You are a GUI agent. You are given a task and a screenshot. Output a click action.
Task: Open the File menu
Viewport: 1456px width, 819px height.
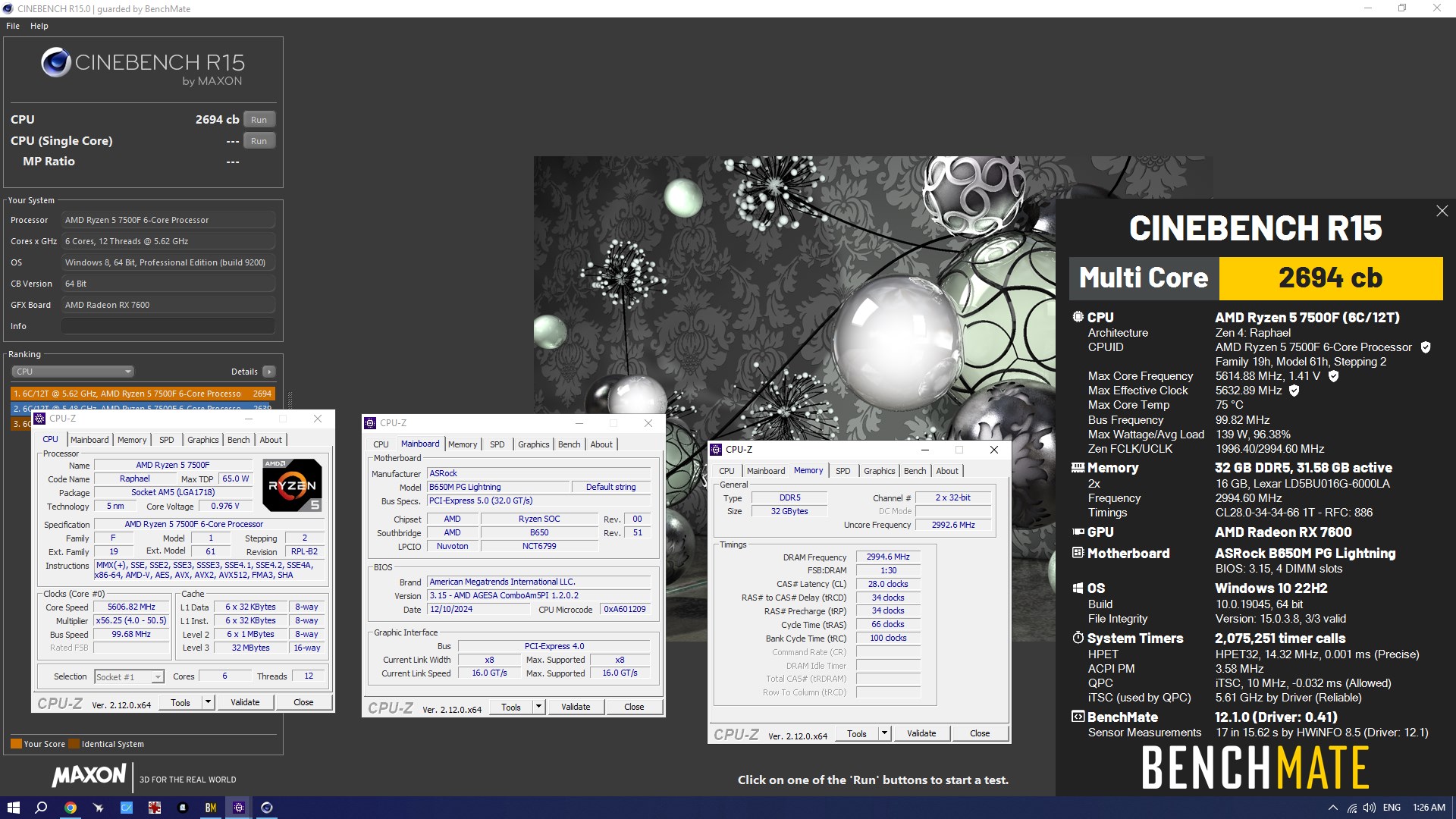[x=13, y=26]
